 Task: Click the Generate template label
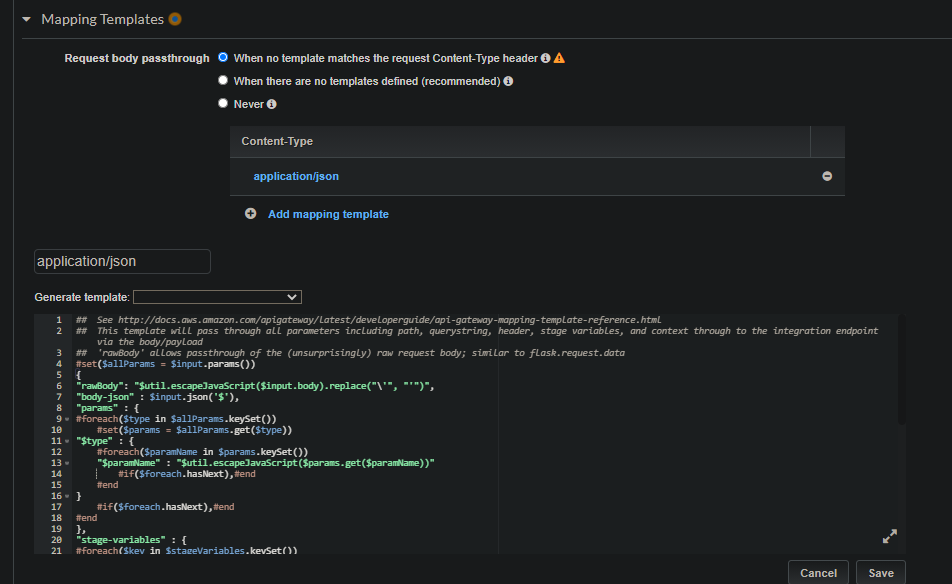pyautogui.click(x=82, y=297)
